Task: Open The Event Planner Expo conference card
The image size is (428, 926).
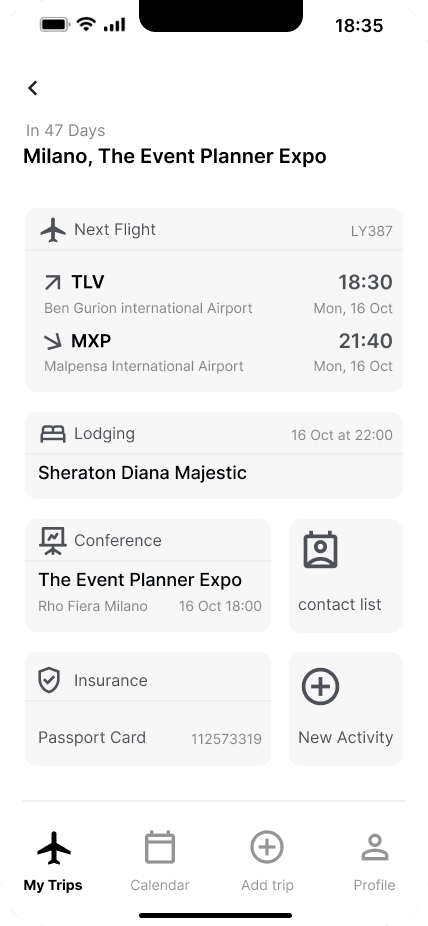Action: [x=148, y=576]
